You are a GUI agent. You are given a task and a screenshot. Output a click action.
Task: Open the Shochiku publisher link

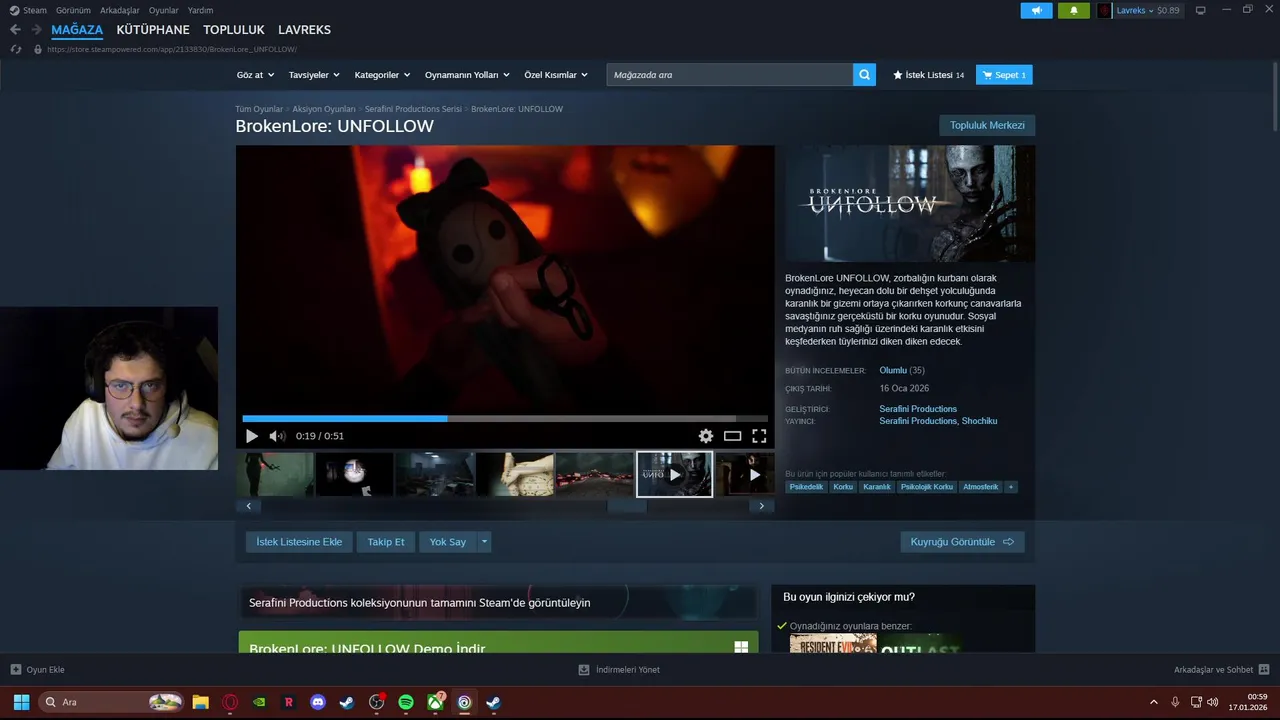[x=979, y=421]
